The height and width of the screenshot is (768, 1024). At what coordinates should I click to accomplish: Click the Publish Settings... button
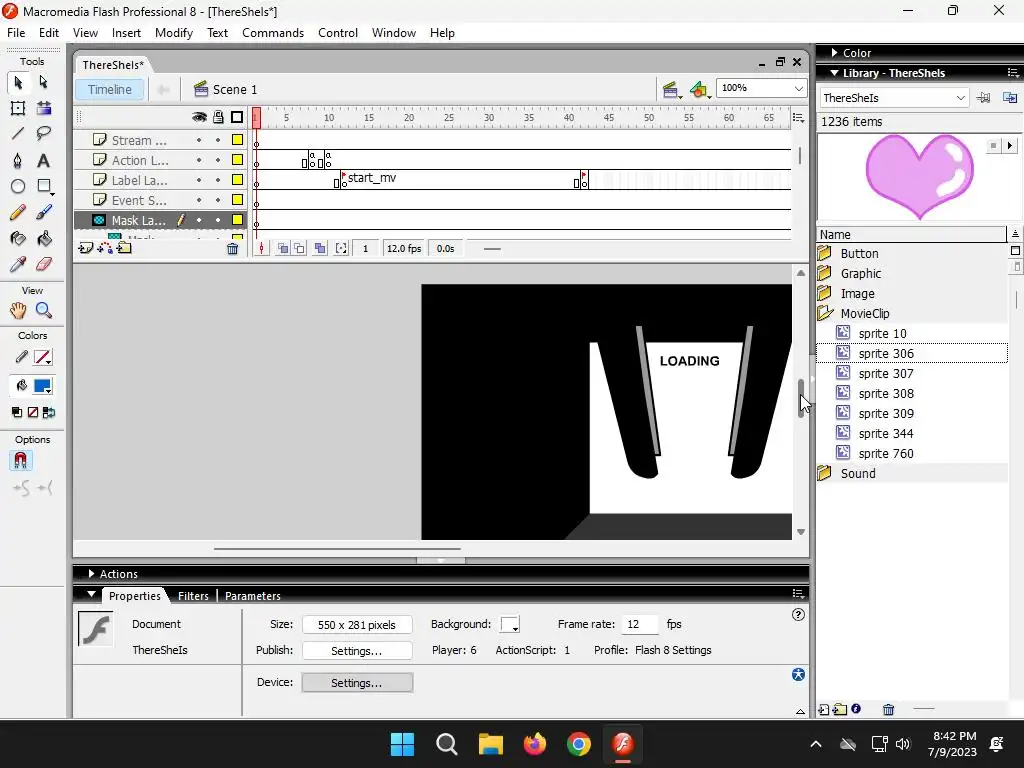click(357, 650)
